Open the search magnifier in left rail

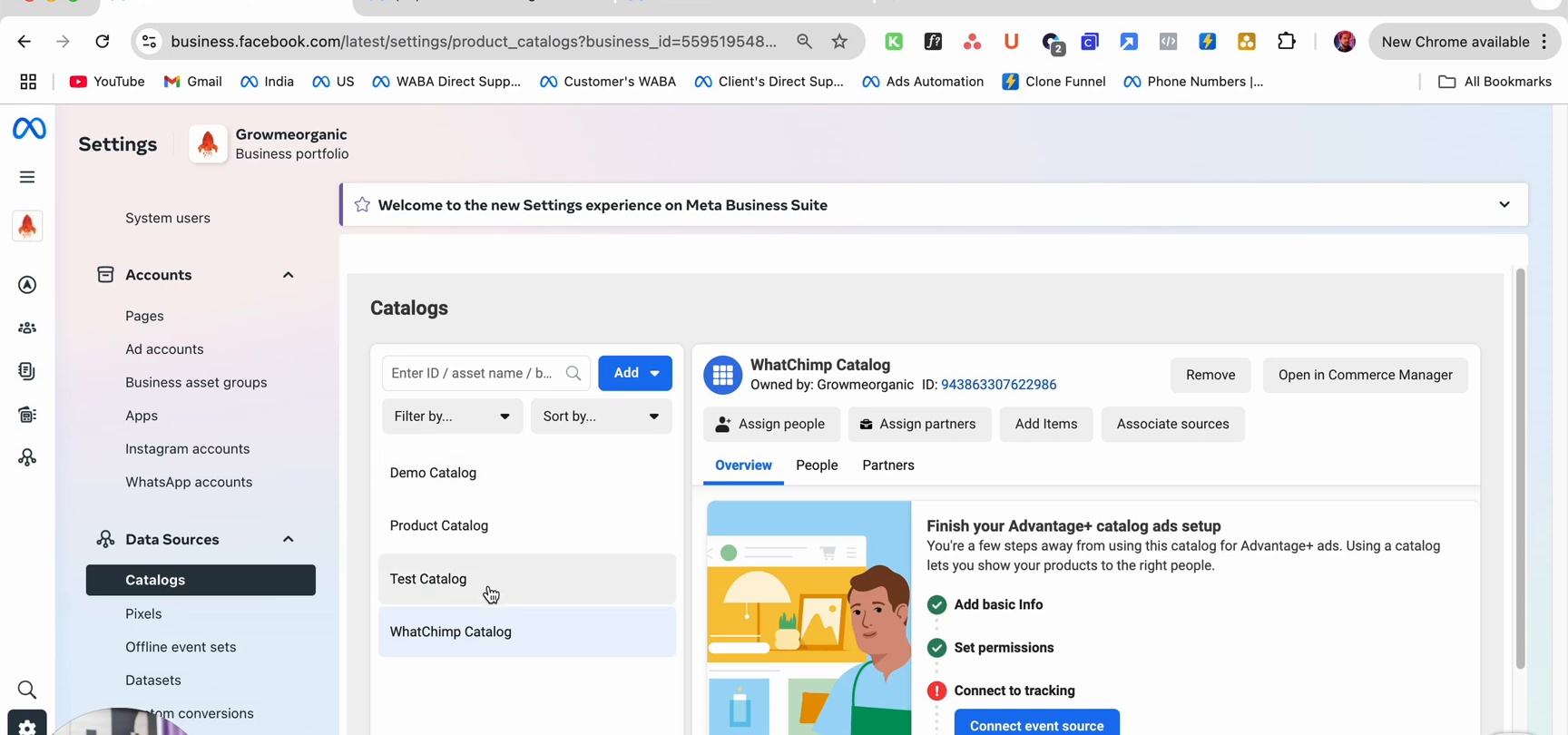[x=27, y=690]
